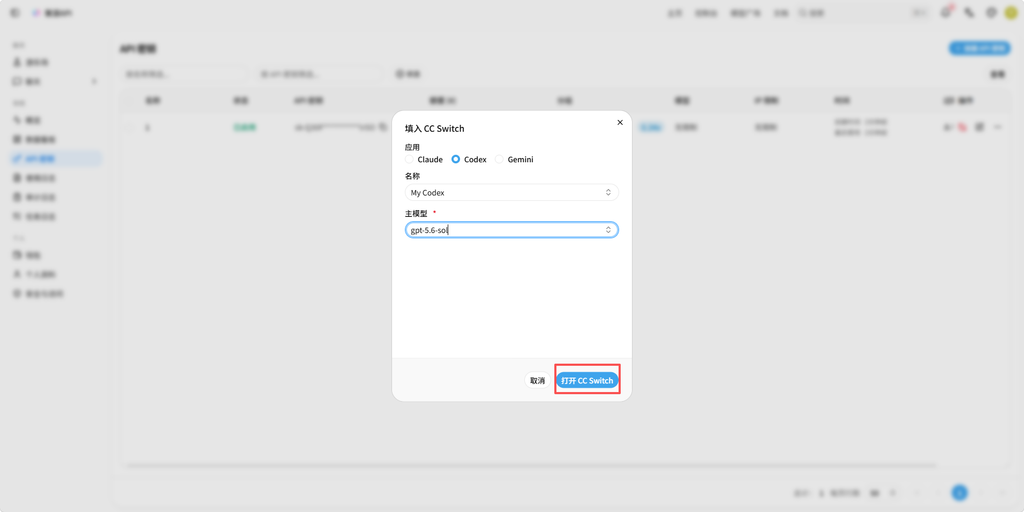Click the 取消 button
The width and height of the screenshot is (1024, 512).
pos(537,381)
